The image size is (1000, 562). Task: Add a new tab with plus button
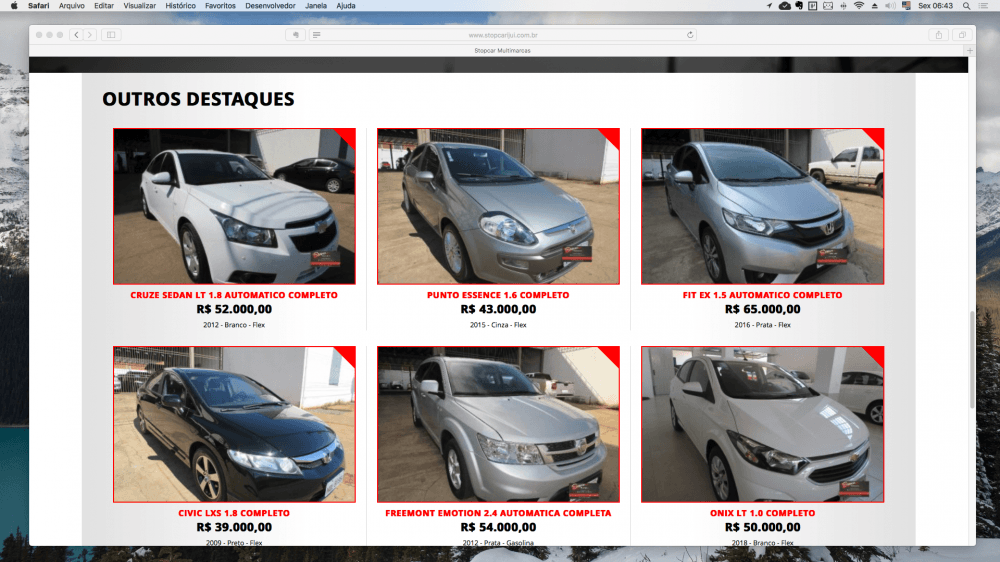[x=970, y=50]
